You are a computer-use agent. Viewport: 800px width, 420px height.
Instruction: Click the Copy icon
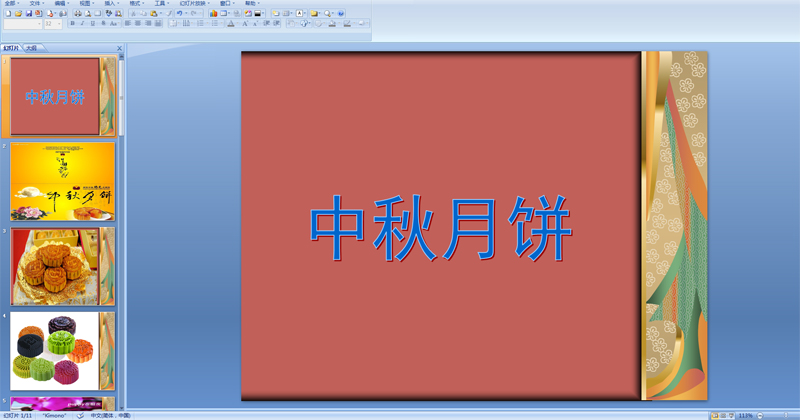[143, 13]
